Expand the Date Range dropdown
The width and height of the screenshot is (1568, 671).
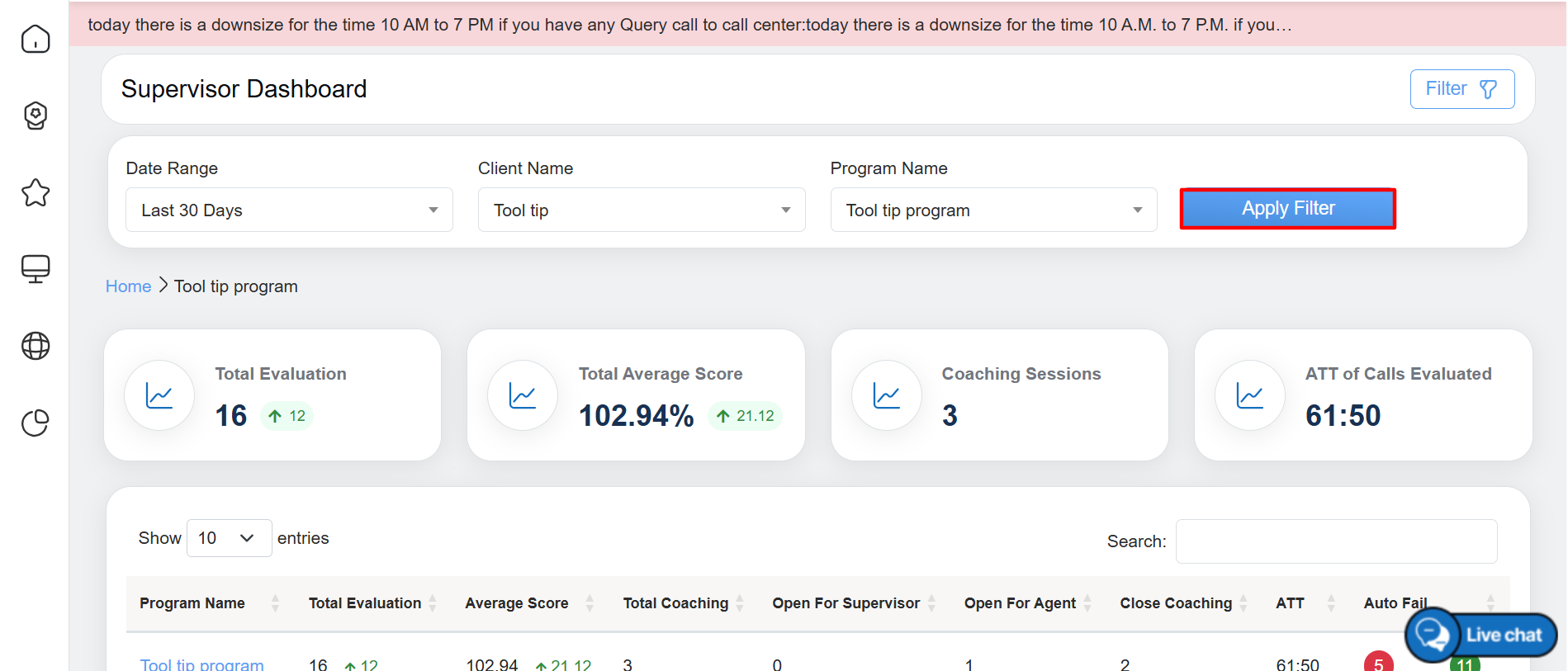(289, 210)
